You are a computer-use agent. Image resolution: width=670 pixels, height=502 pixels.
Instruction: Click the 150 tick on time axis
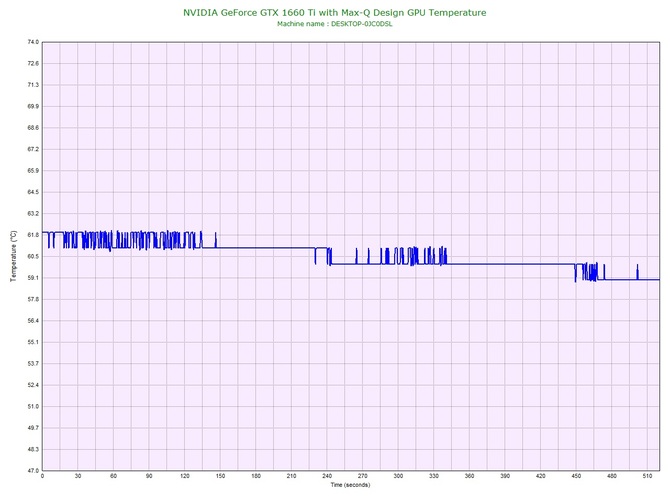pos(220,476)
